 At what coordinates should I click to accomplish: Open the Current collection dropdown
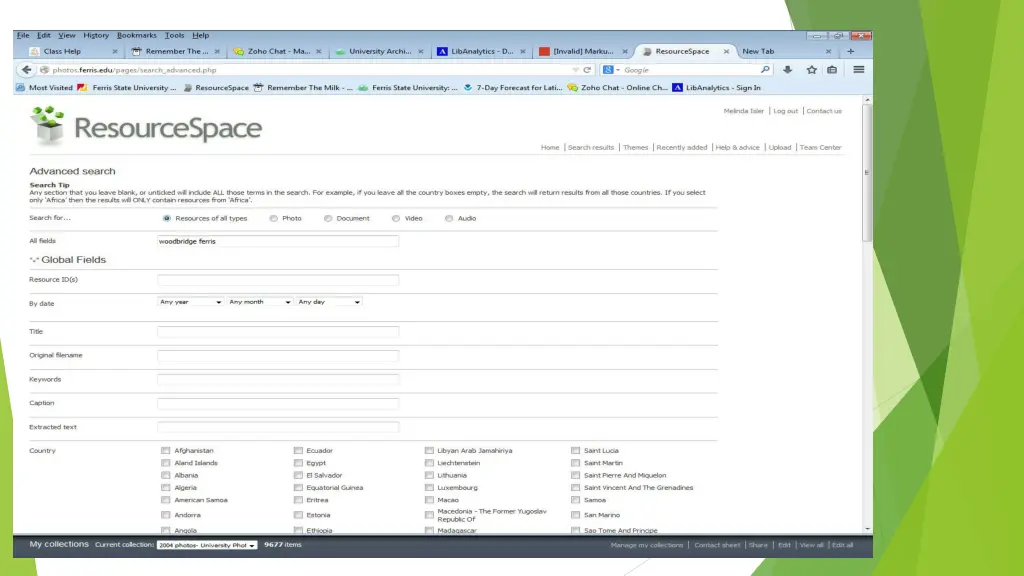(207, 545)
